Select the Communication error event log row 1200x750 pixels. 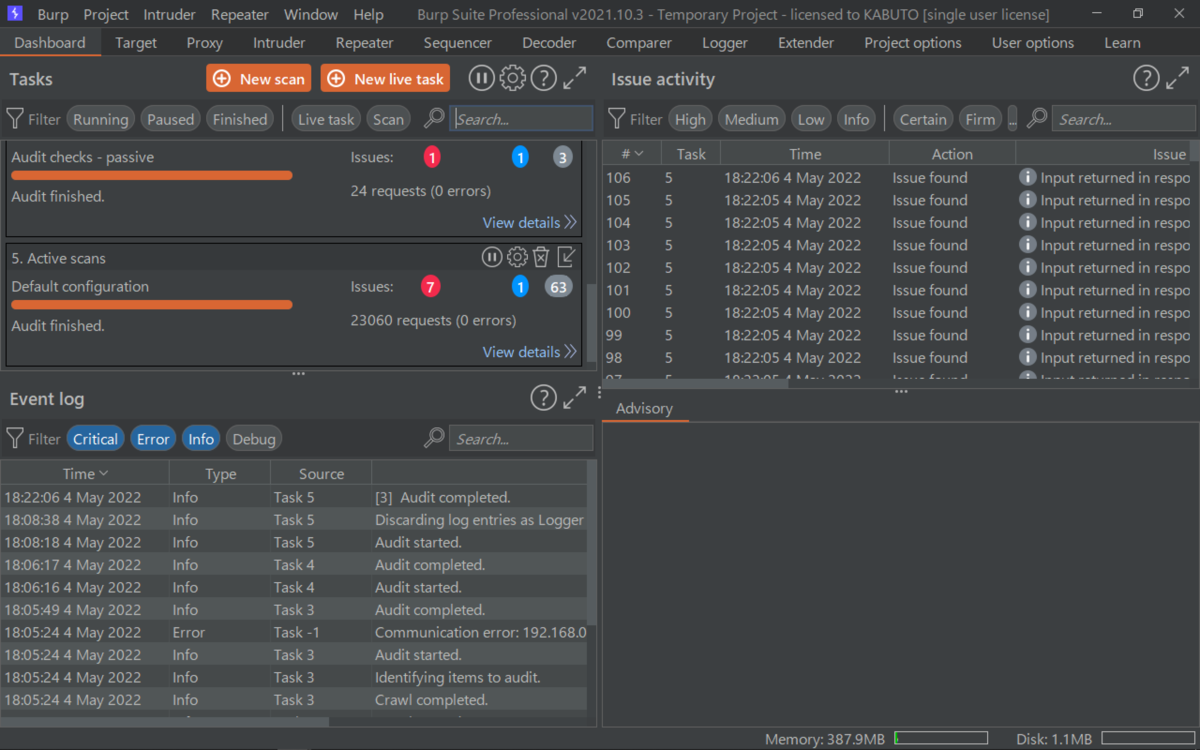coord(294,632)
